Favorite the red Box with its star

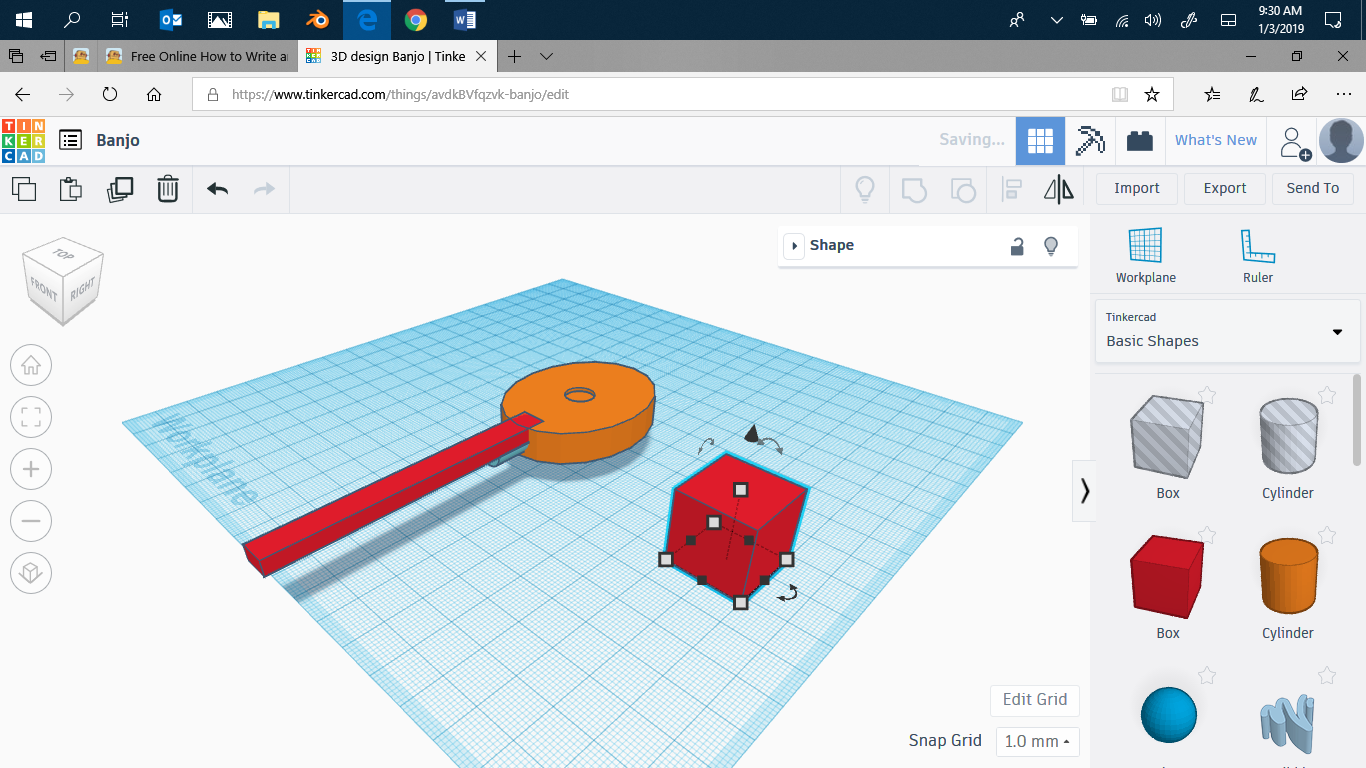click(1207, 535)
